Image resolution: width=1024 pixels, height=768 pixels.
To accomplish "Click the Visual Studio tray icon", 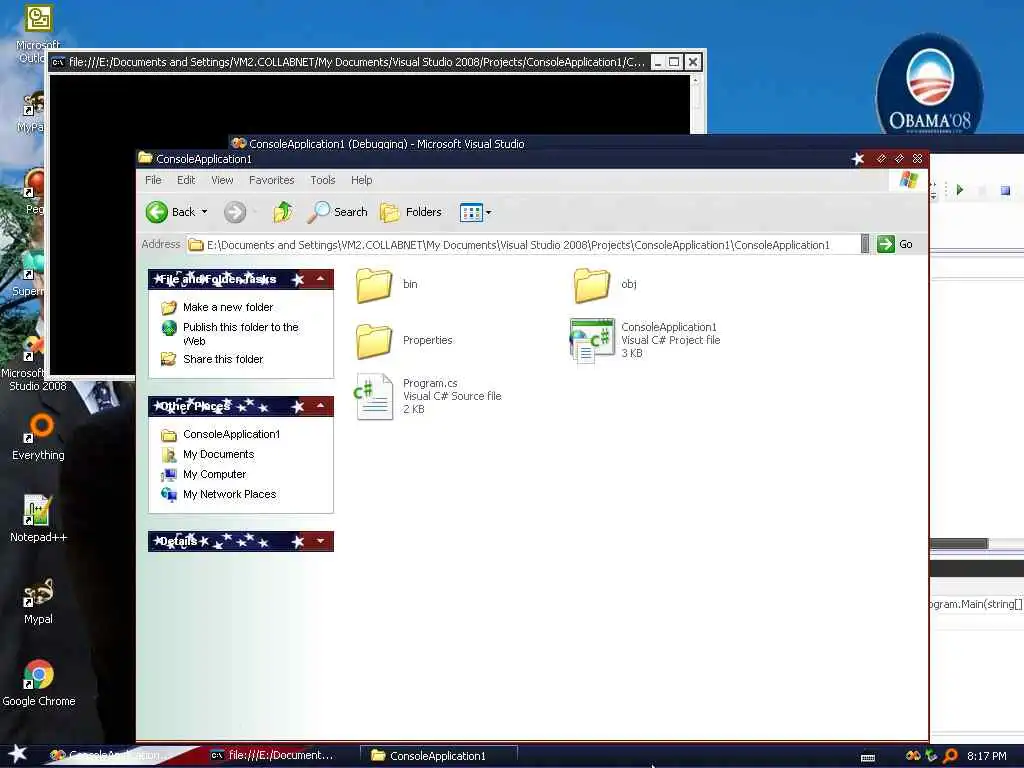I will click(x=913, y=756).
